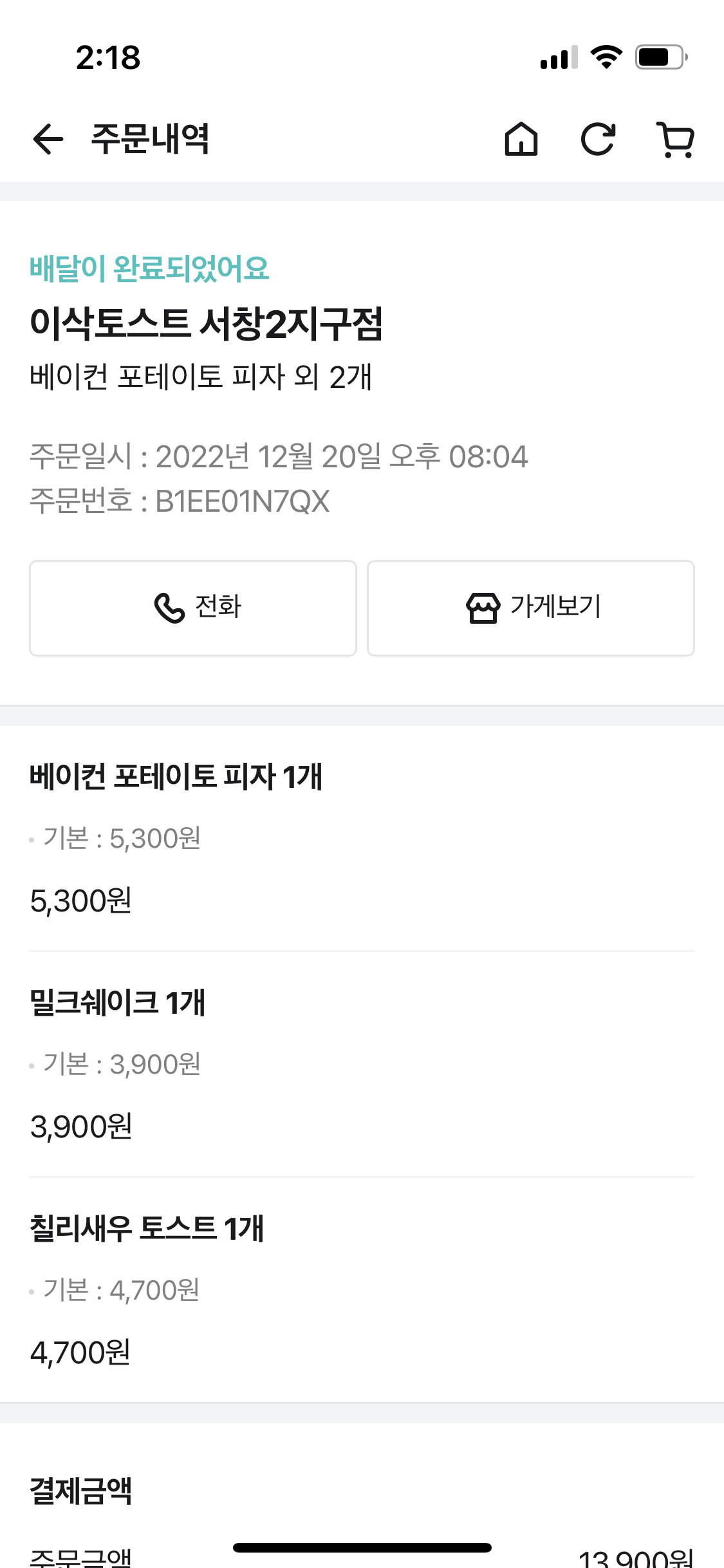Tap the phone handset icon

pyautogui.click(x=169, y=608)
